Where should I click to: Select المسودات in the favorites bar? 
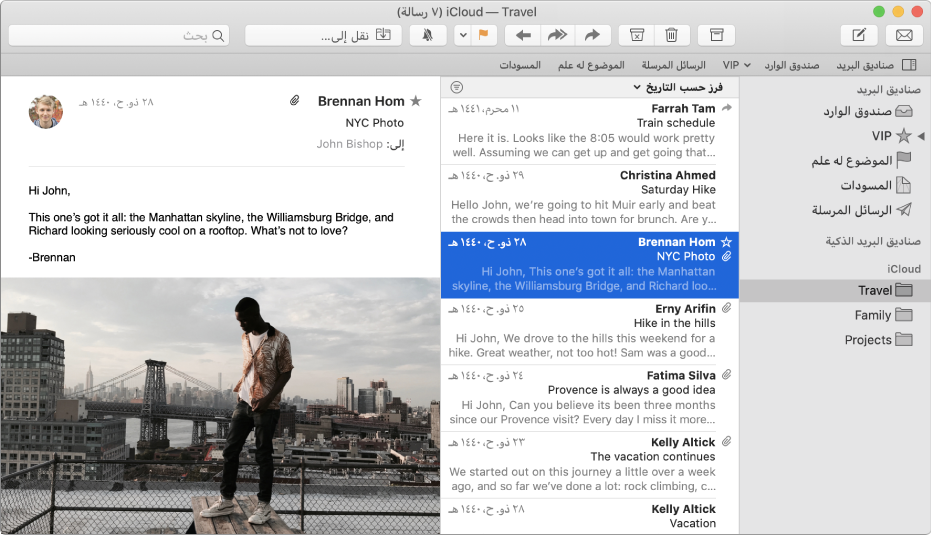pos(520,65)
